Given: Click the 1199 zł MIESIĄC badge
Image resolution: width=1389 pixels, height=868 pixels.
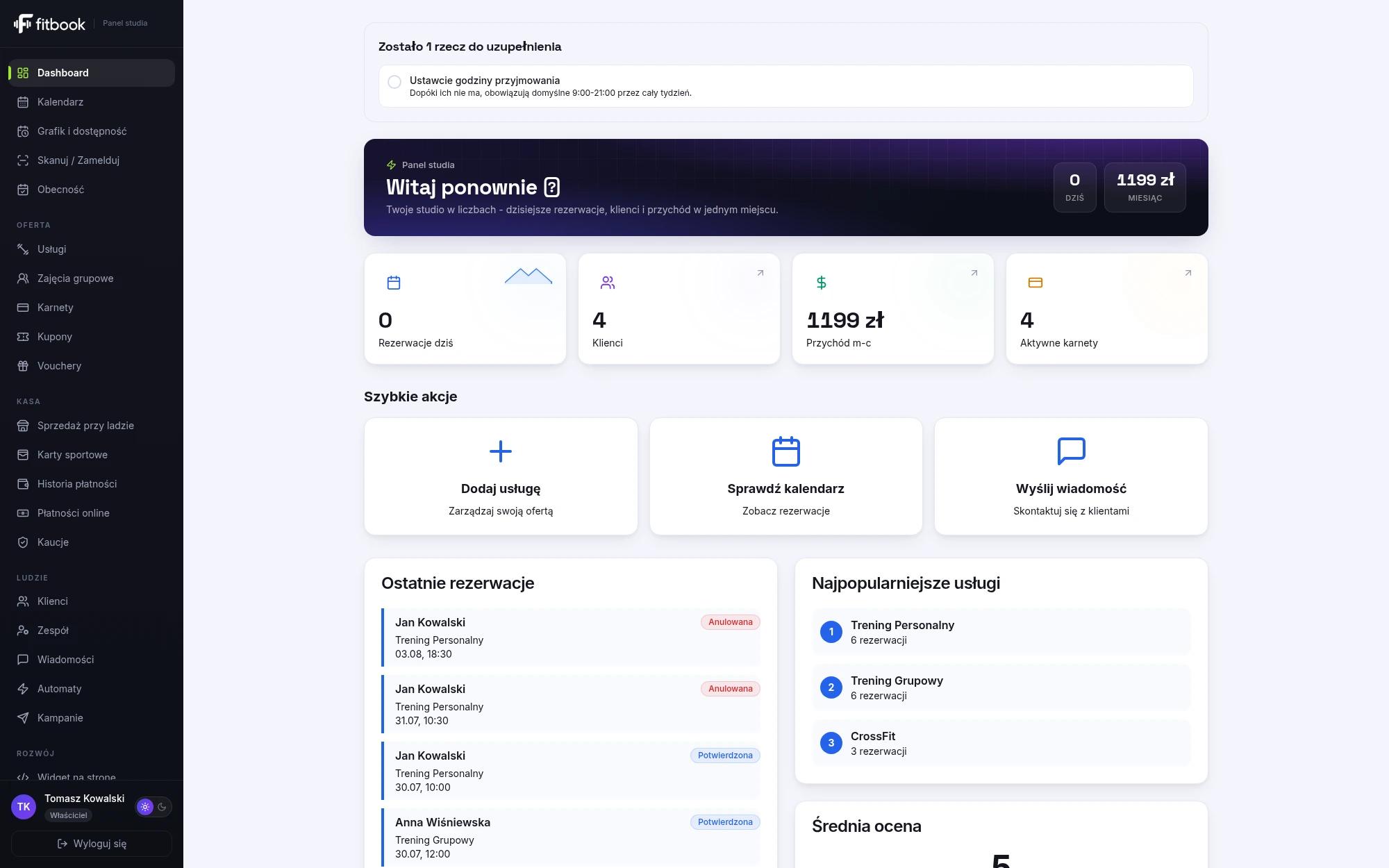Looking at the screenshot, I should coord(1145,187).
